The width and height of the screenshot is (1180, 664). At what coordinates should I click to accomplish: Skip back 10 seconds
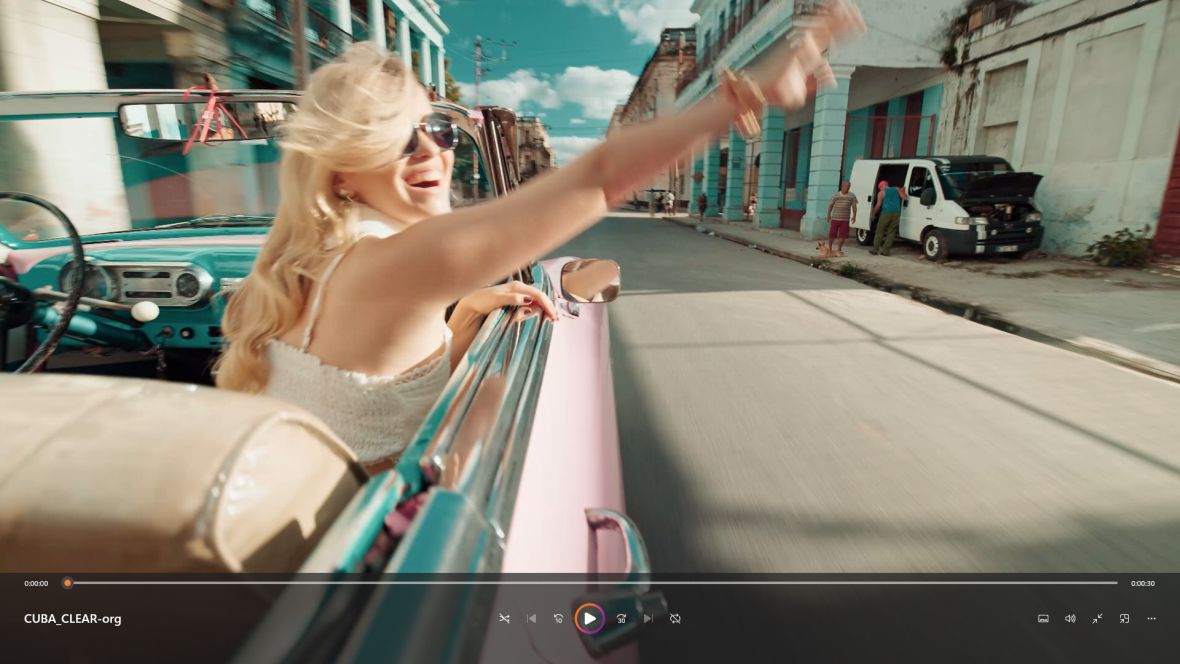click(x=558, y=619)
